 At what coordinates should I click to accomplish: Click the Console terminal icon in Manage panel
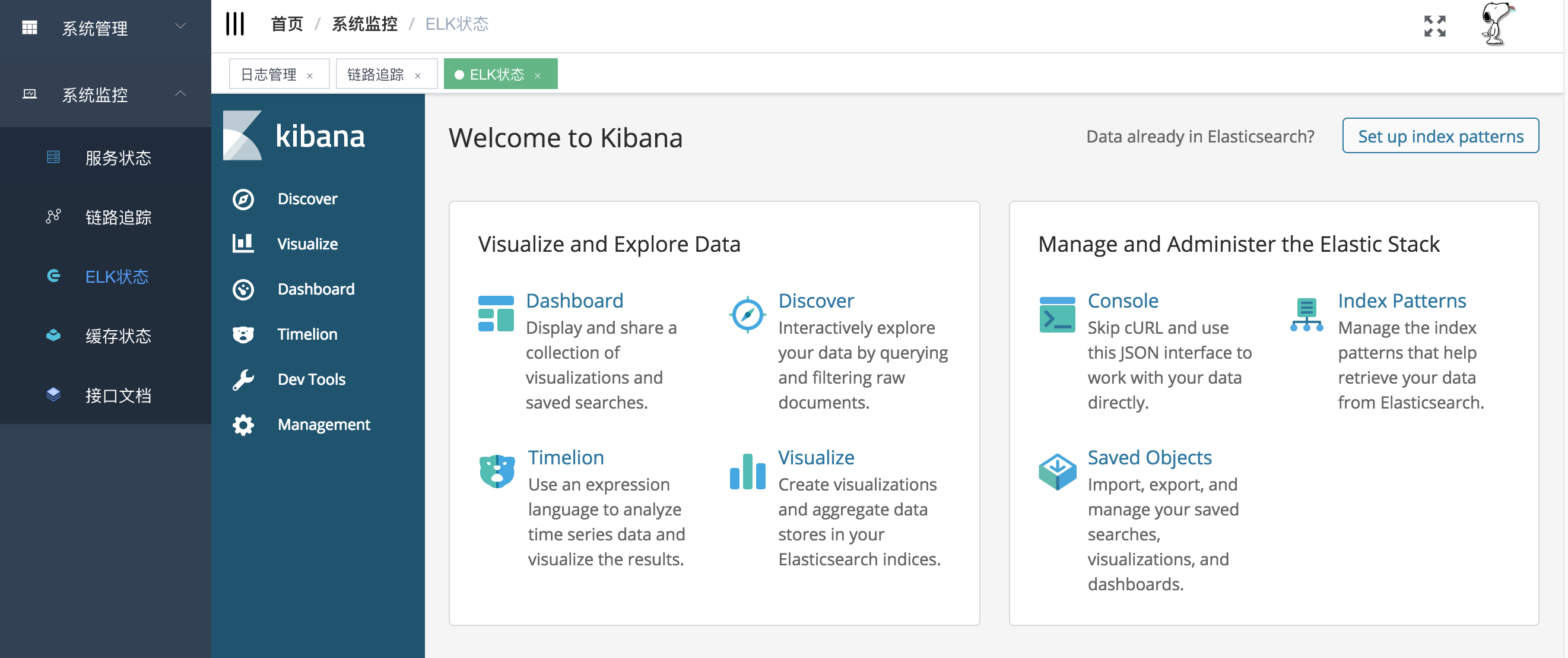(x=1056, y=314)
